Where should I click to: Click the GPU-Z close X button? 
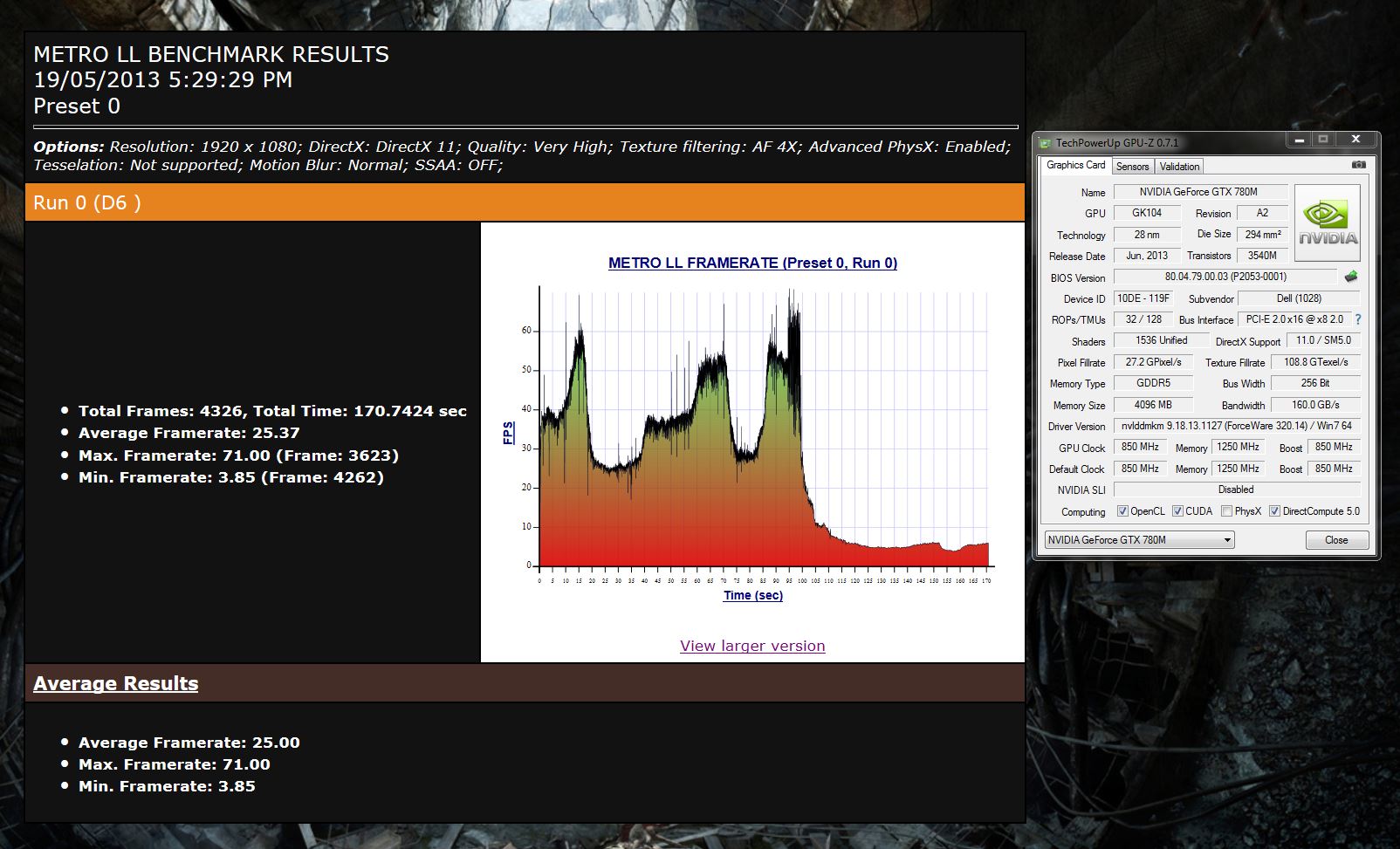(x=1355, y=140)
